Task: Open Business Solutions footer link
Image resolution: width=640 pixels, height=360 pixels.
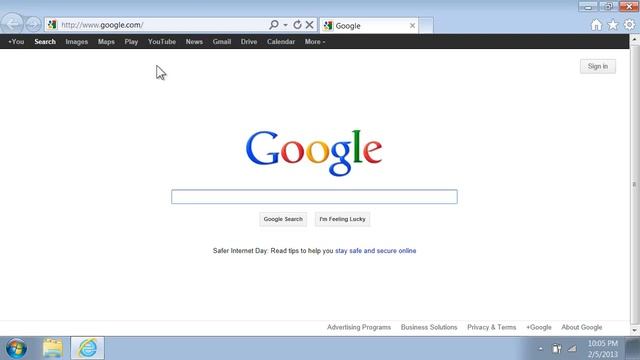Action: (x=429, y=327)
